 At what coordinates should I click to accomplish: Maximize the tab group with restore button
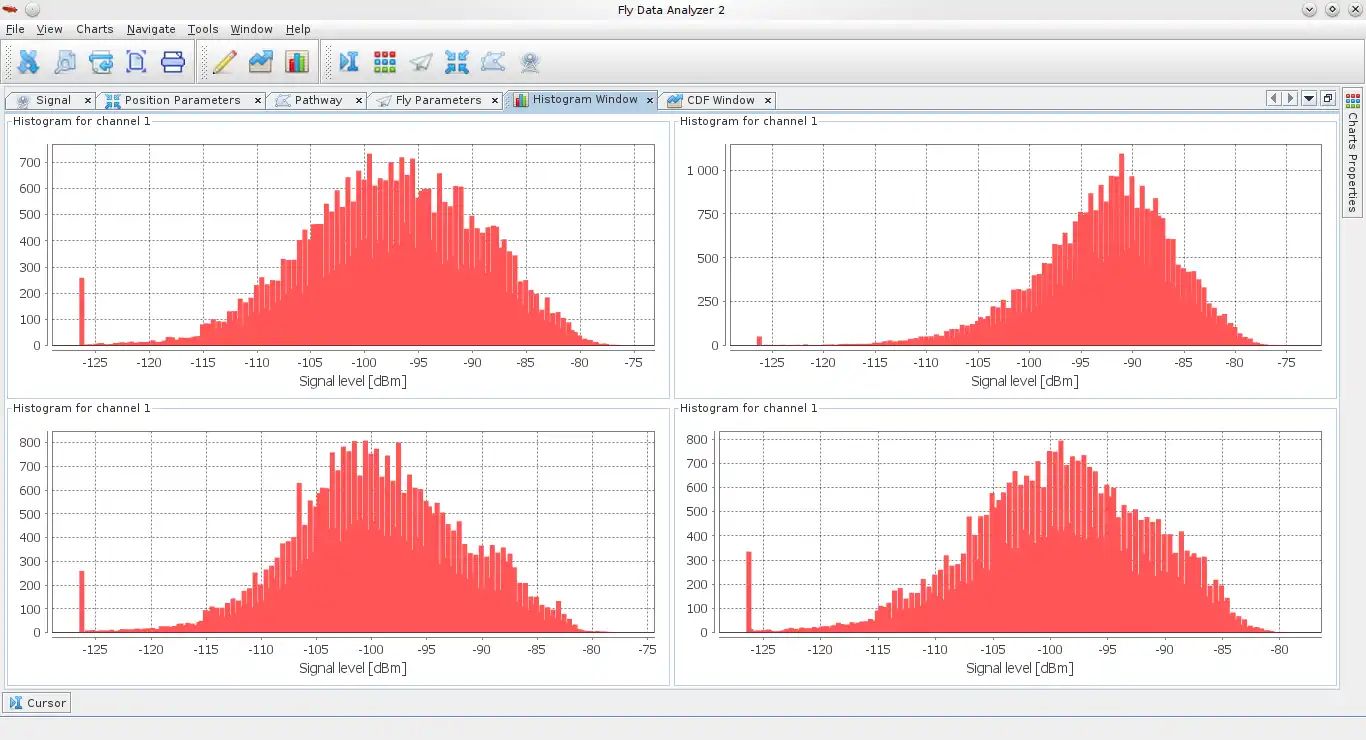(1328, 98)
